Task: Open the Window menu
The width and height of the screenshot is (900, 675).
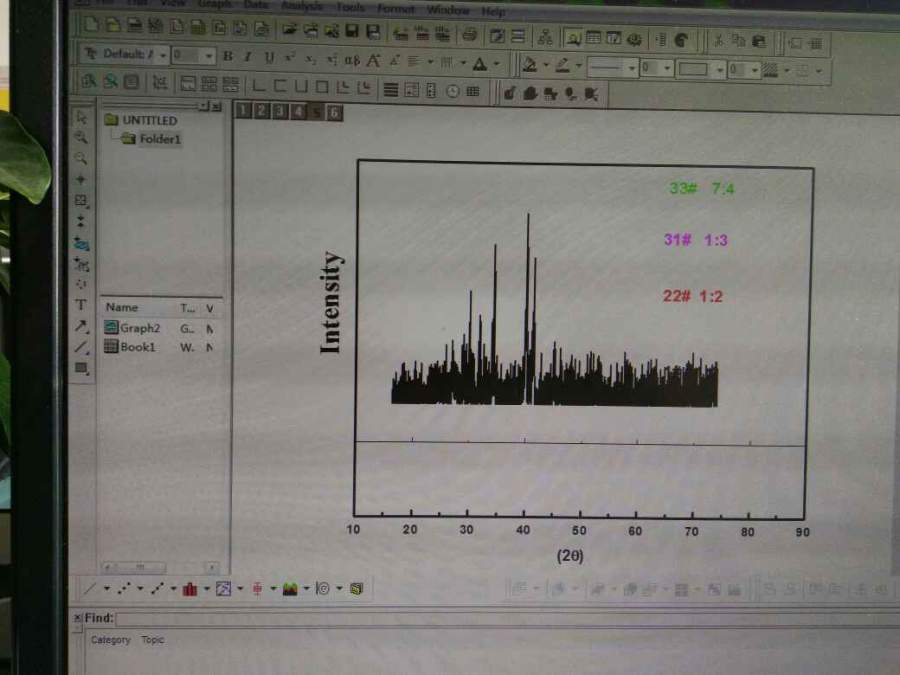Action: click(448, 10)
